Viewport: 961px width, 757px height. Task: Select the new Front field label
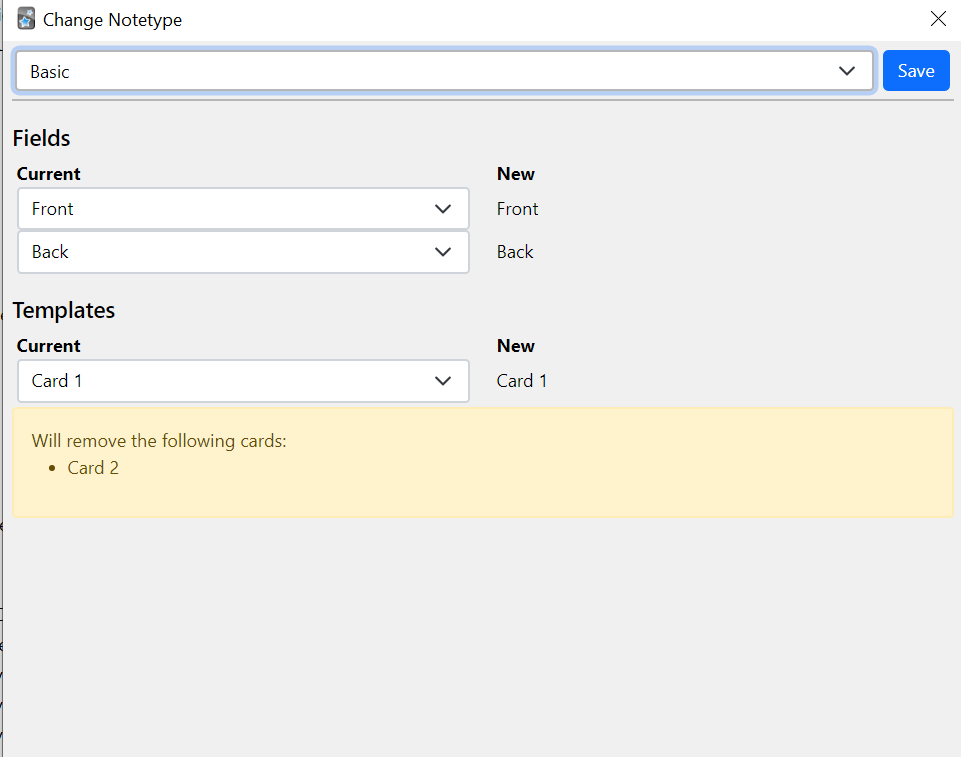(x=517, y=209)
